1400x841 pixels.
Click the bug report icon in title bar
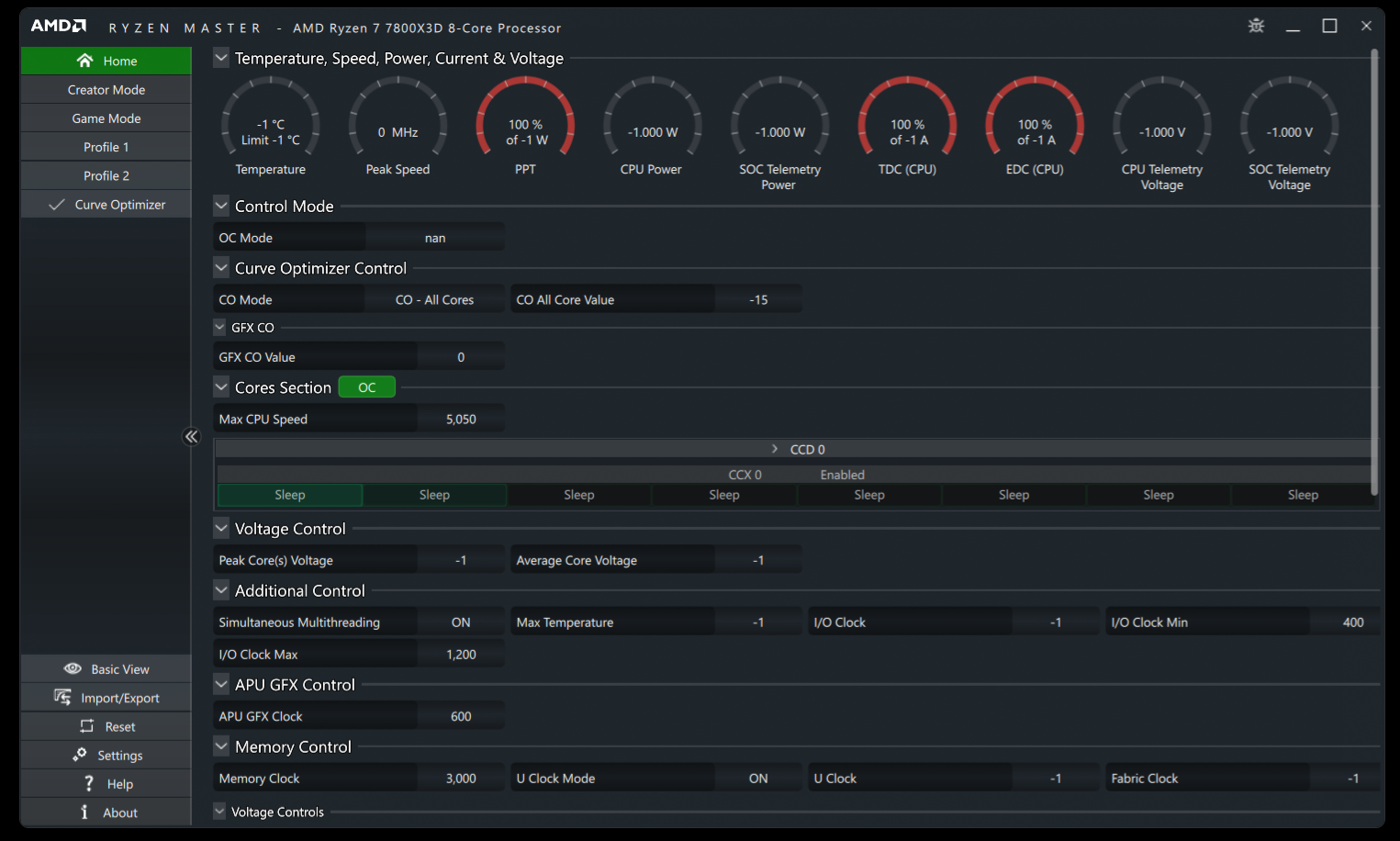1256,26
